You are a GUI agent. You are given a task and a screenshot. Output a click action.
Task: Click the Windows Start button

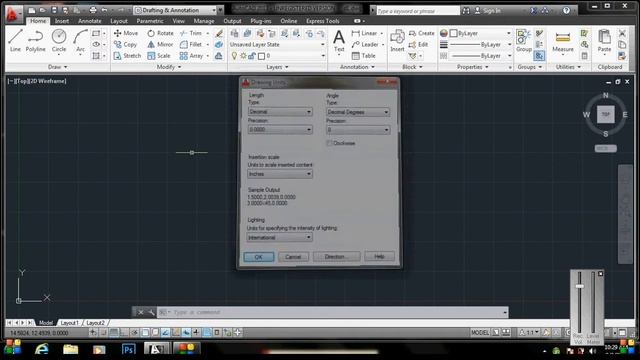point(13,347)
